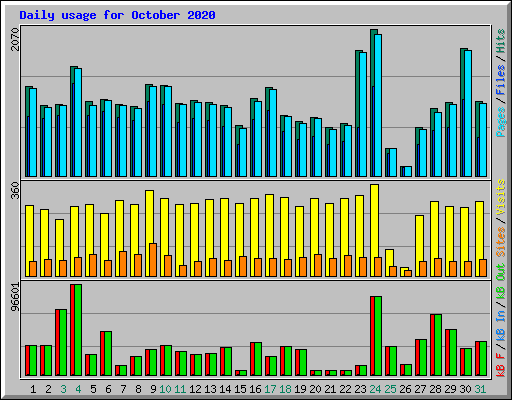Image resolution: width=512 pixels, height=400 pixels.
Task: Click green weekend day label 17
Action: point(270,389)
